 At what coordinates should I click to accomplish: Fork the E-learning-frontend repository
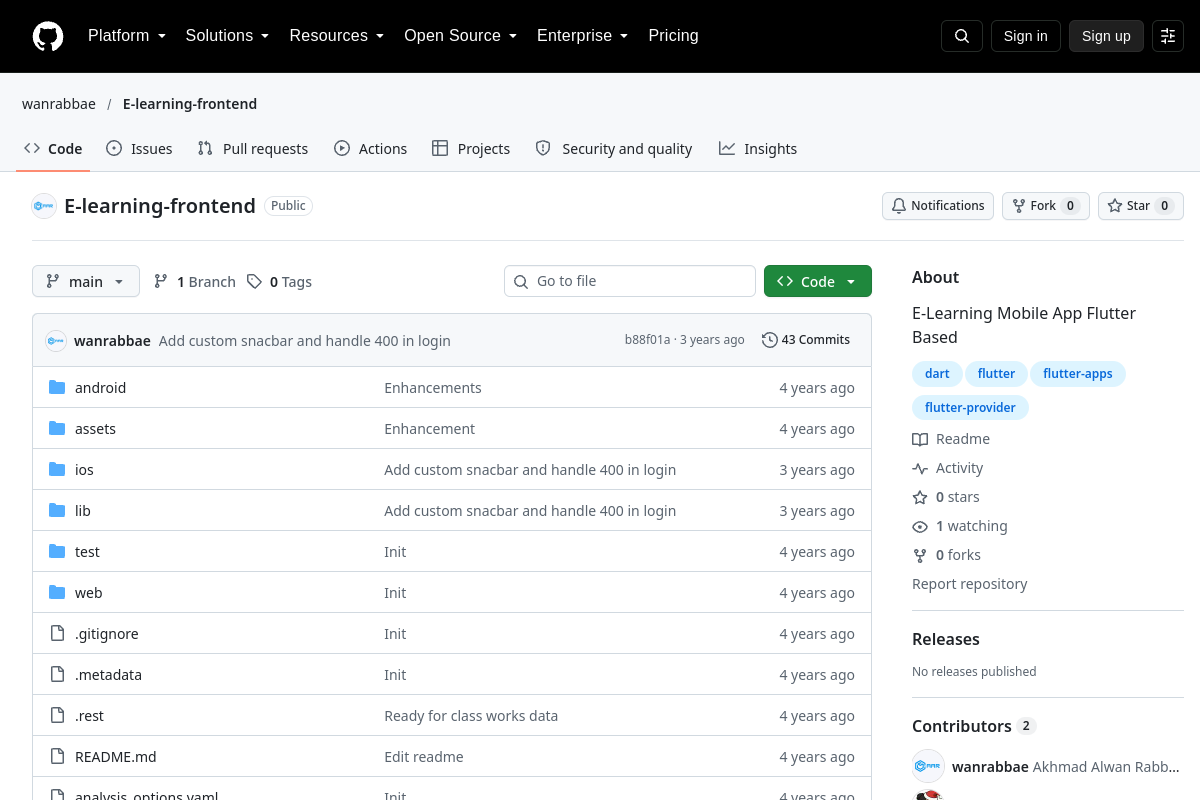(x=1046, y=206)
